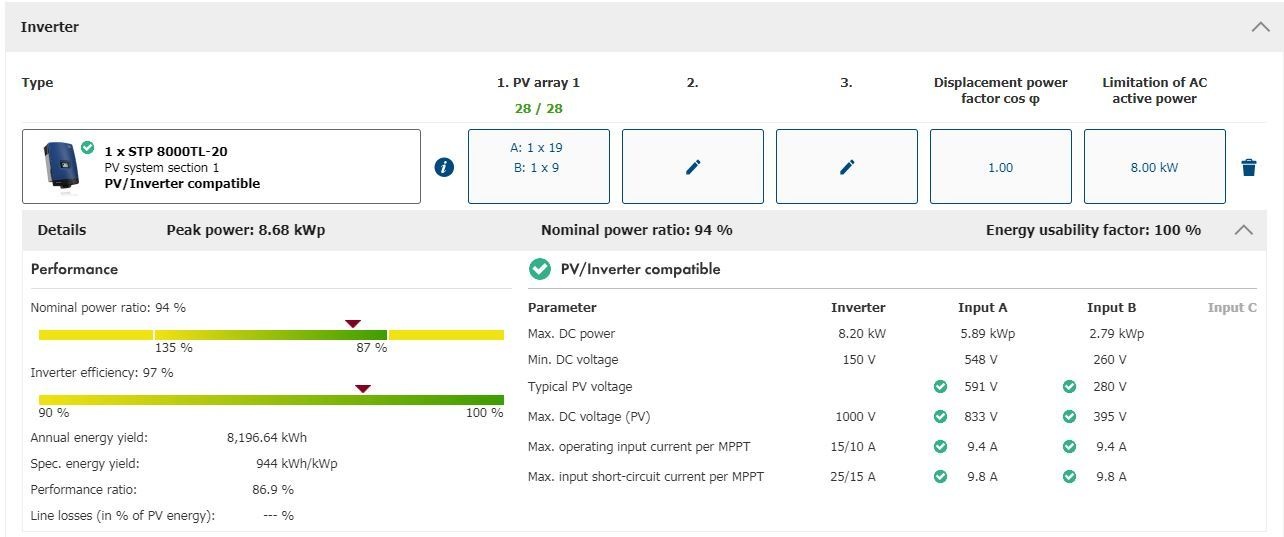Click the STP 8000TL-20 inverter image
1284x537 pixels.
(61, 166)
